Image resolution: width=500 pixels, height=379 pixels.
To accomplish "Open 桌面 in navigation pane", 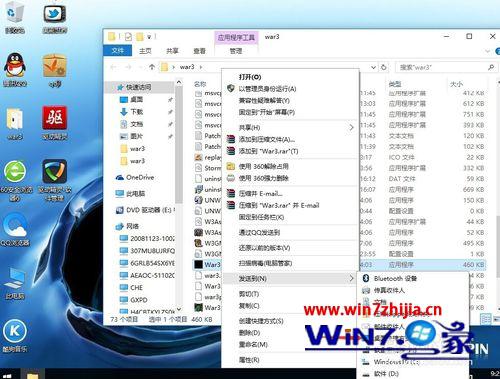I will click(x=136, y=99).
